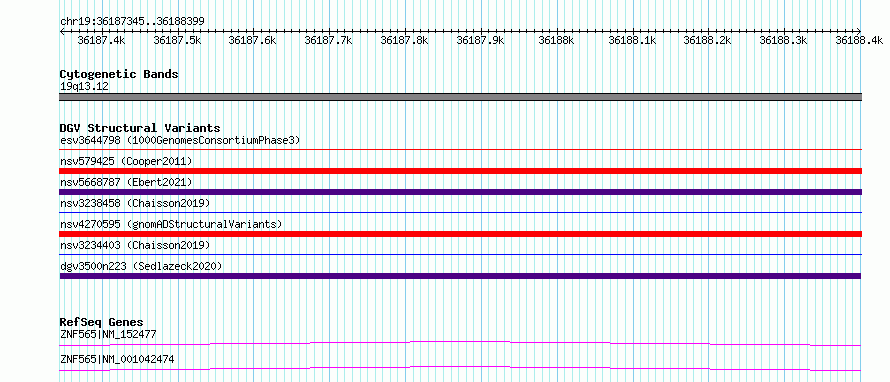Screen dimensions: 890x382
Task: Select variant label nsv5668787 (Ebert2021)
Action: (127, 182)
